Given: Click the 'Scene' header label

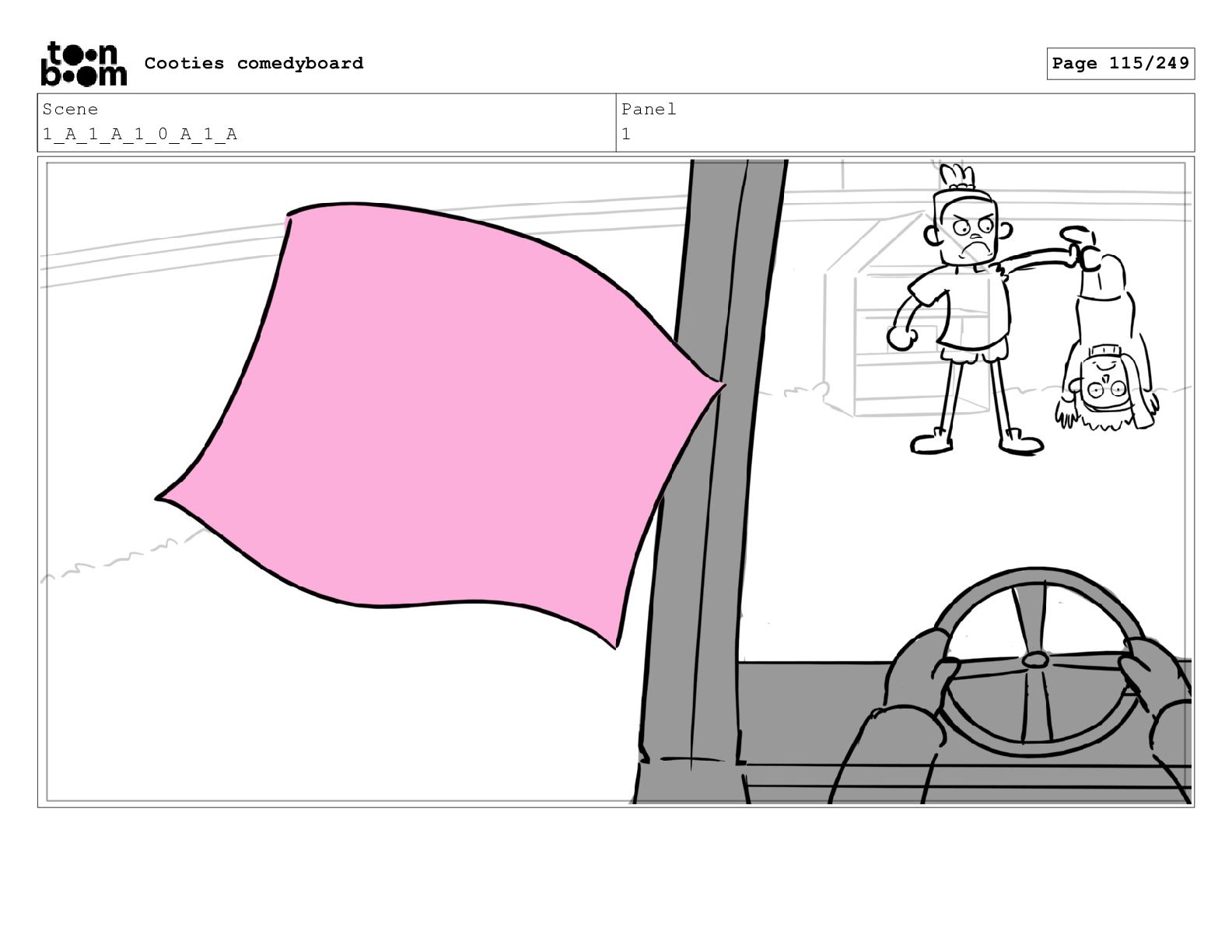Looking at the screenshot, I should [70, 109].
